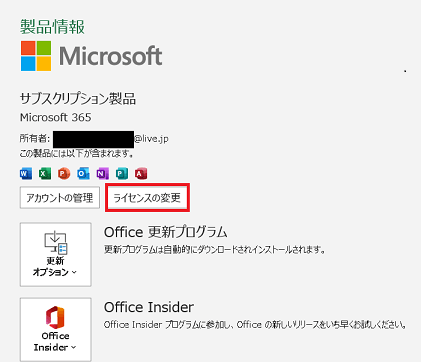Click the Microsoft four-color logo

tap(36, 56)
